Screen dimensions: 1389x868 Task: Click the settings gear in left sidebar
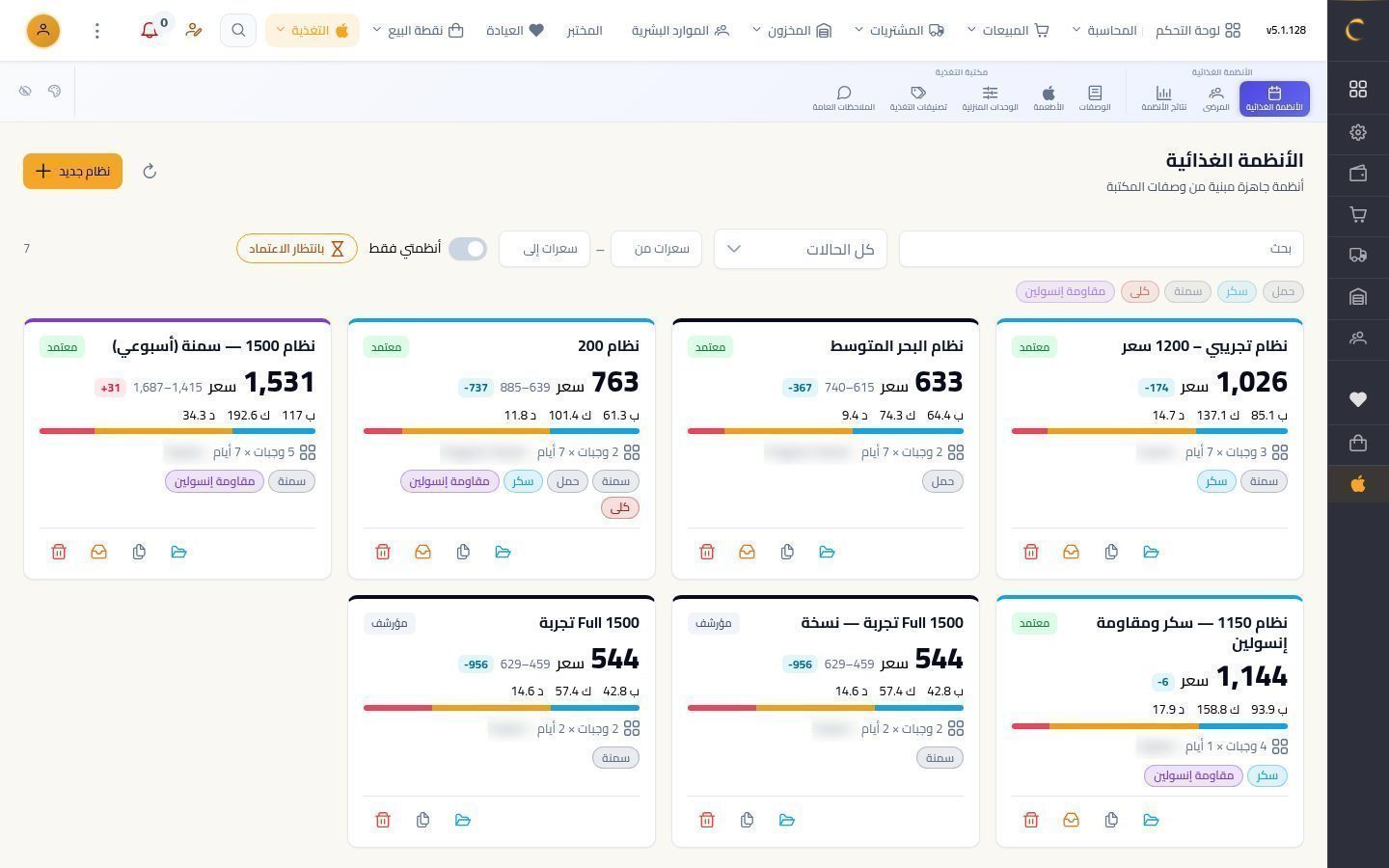point(1358,132)
